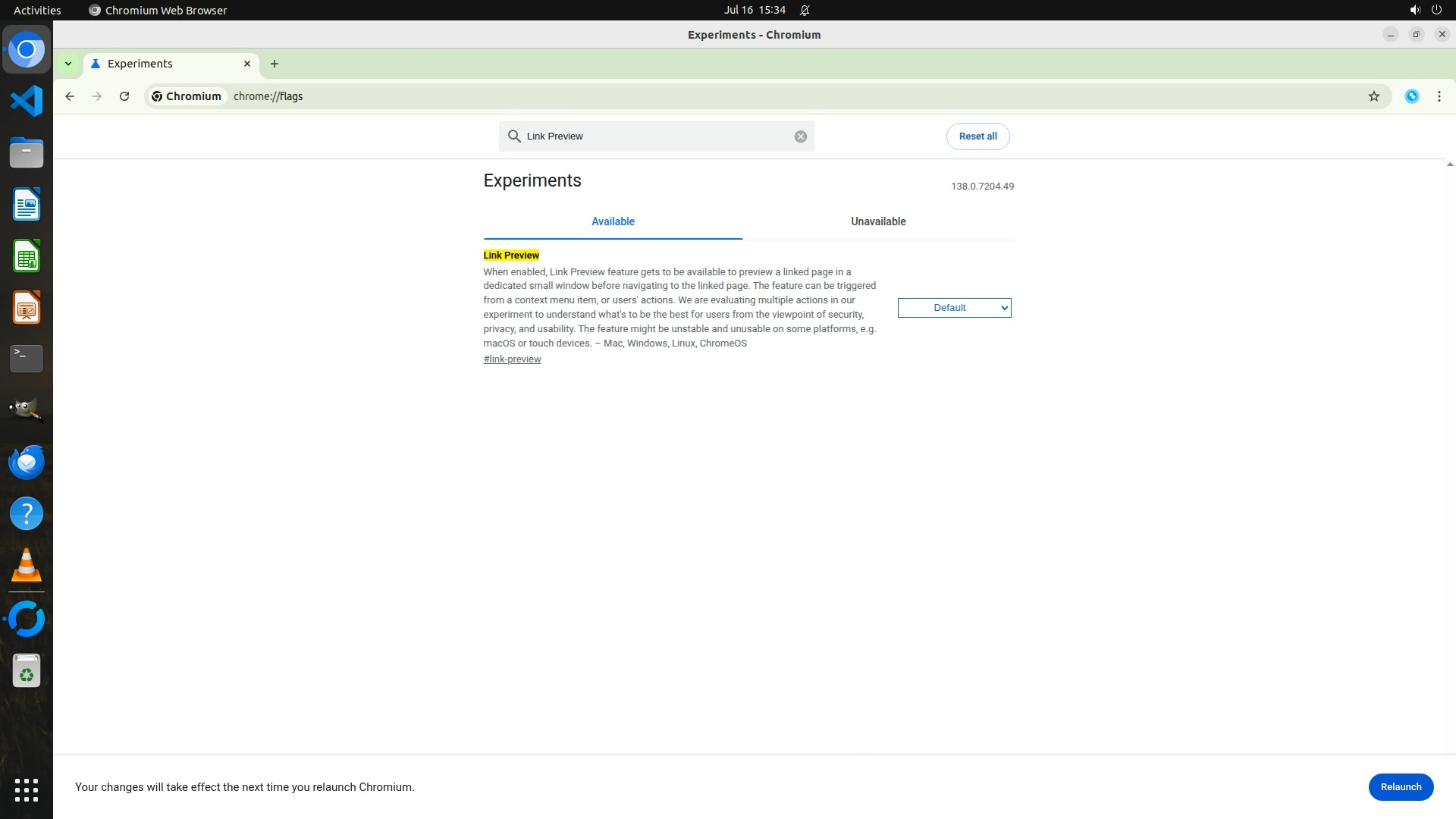
Task: Open a new tab with plus
Action: [x=275, y=64]
